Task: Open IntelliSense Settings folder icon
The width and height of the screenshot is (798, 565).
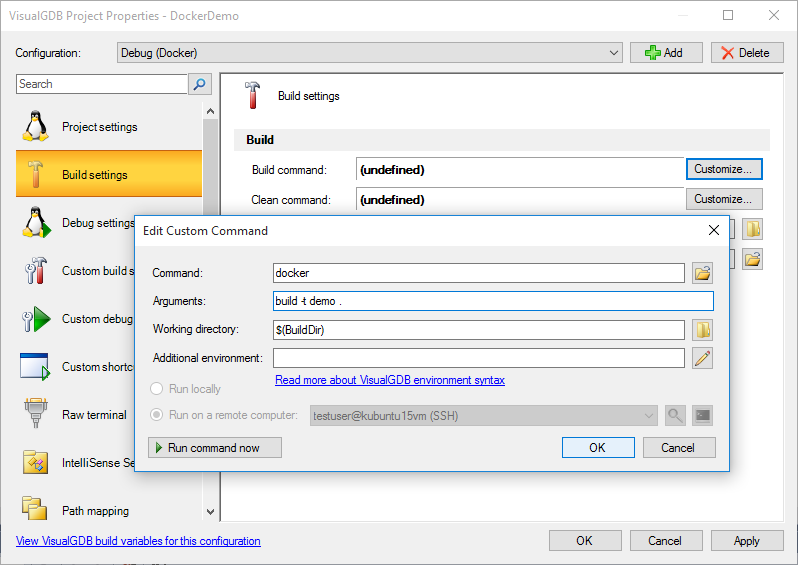Action: (x=35, y=462)
